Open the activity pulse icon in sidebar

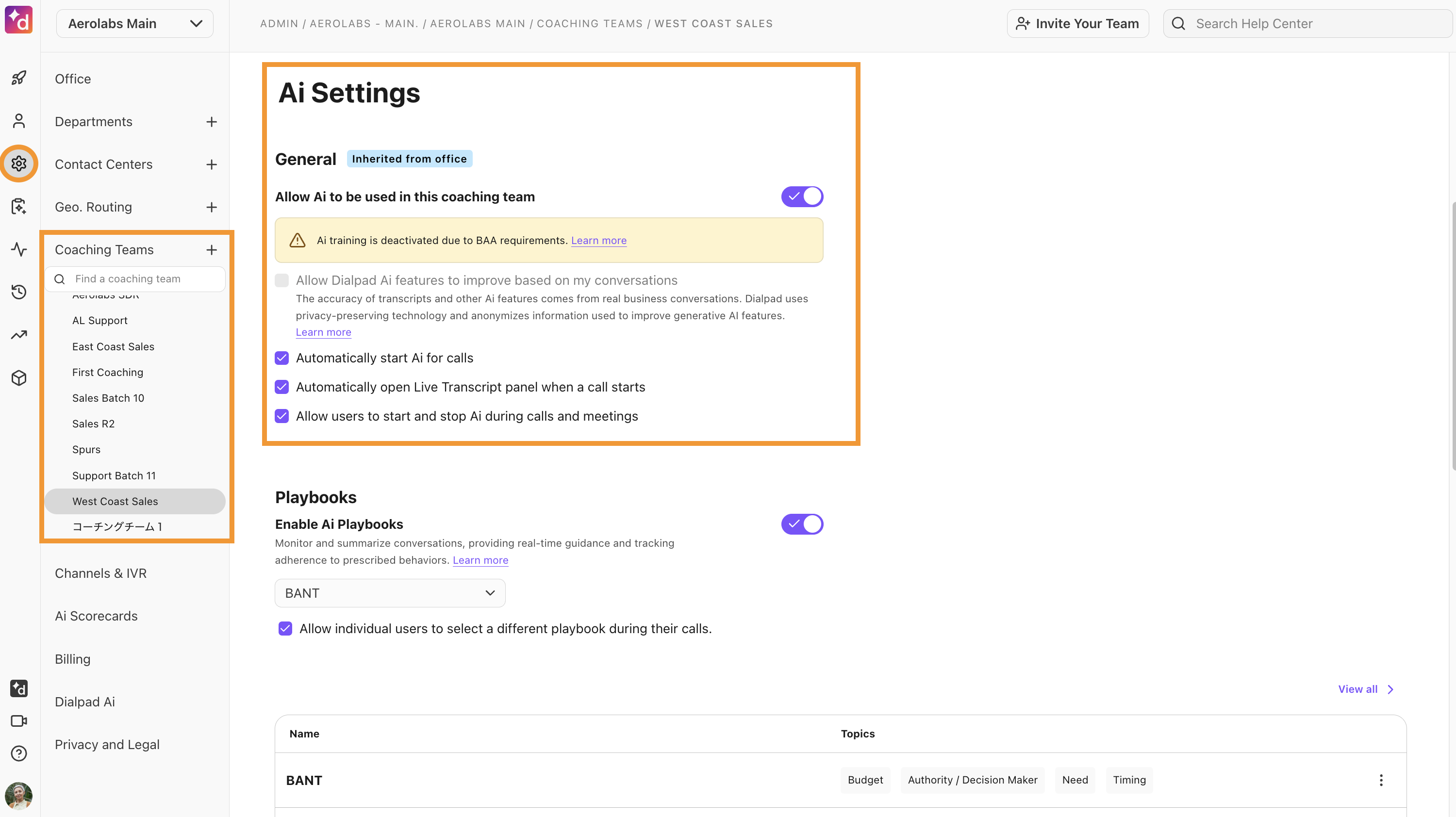tap(19, 249)
